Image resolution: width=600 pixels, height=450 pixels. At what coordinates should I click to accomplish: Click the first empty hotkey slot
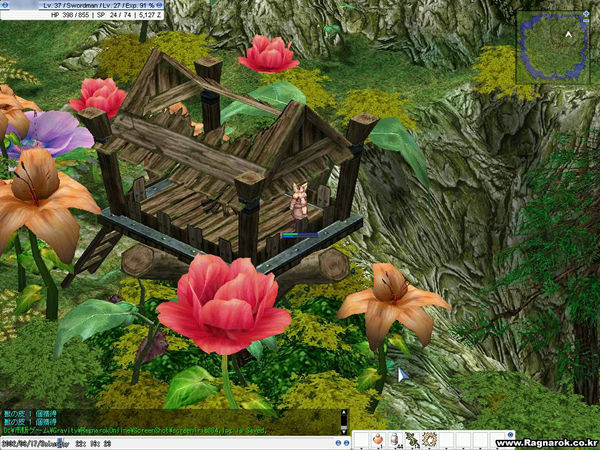(x=361, y=439)
